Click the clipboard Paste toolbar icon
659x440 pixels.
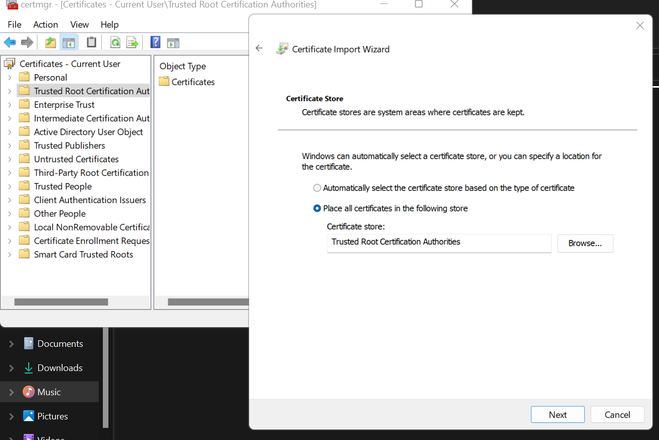pos(91,42)
